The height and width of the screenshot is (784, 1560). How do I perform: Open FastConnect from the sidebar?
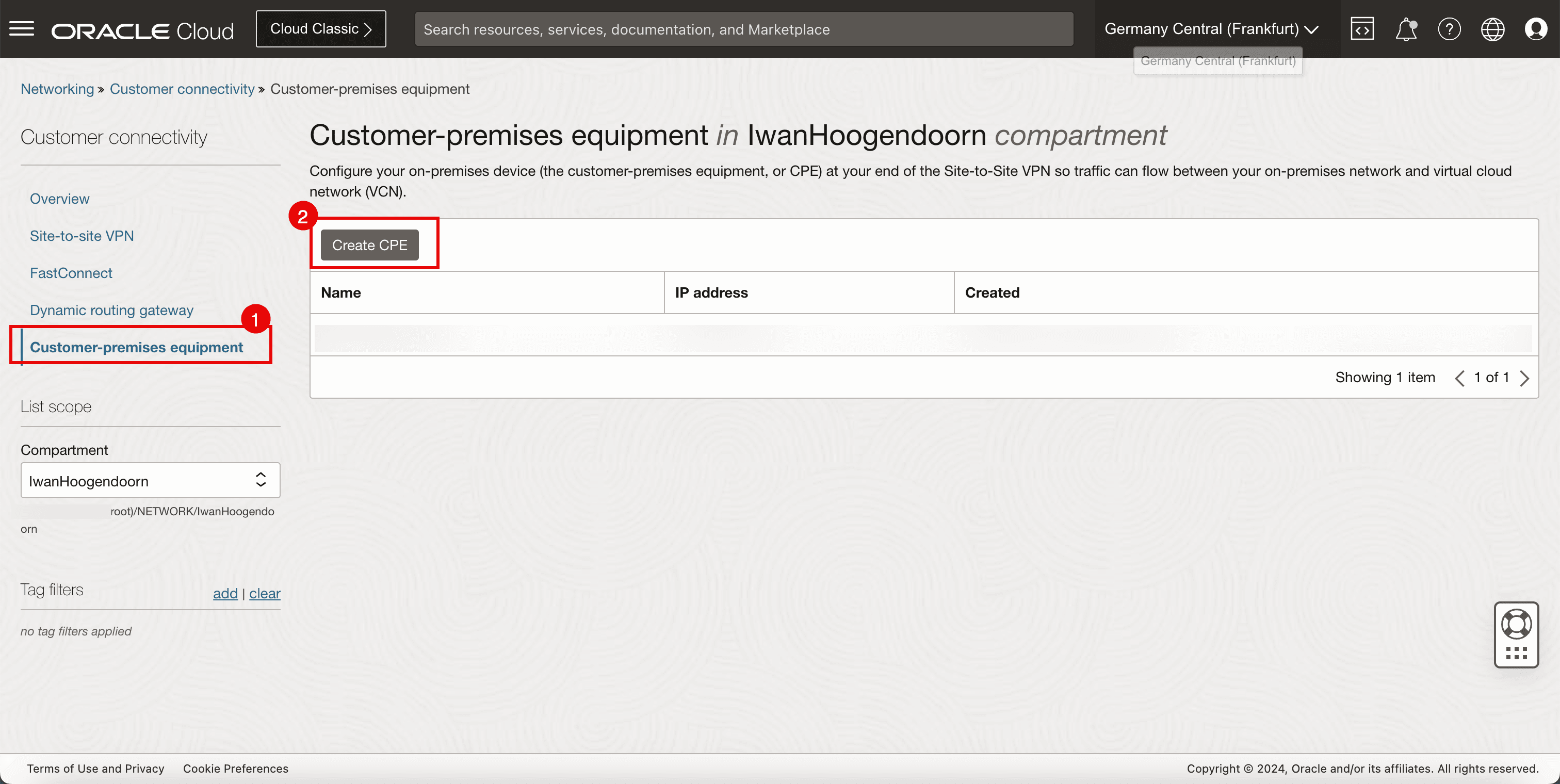(x=71, y=273)
